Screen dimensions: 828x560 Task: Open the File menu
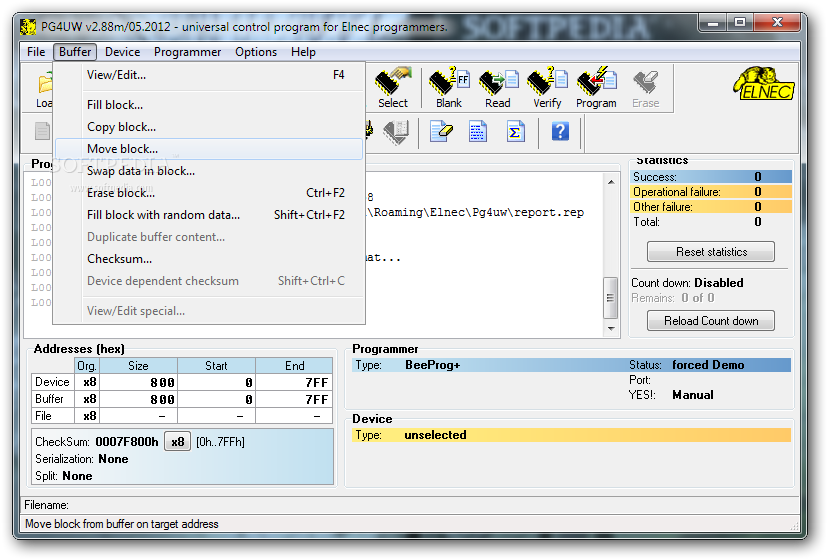pyautogui.click(x=36, y=52)
